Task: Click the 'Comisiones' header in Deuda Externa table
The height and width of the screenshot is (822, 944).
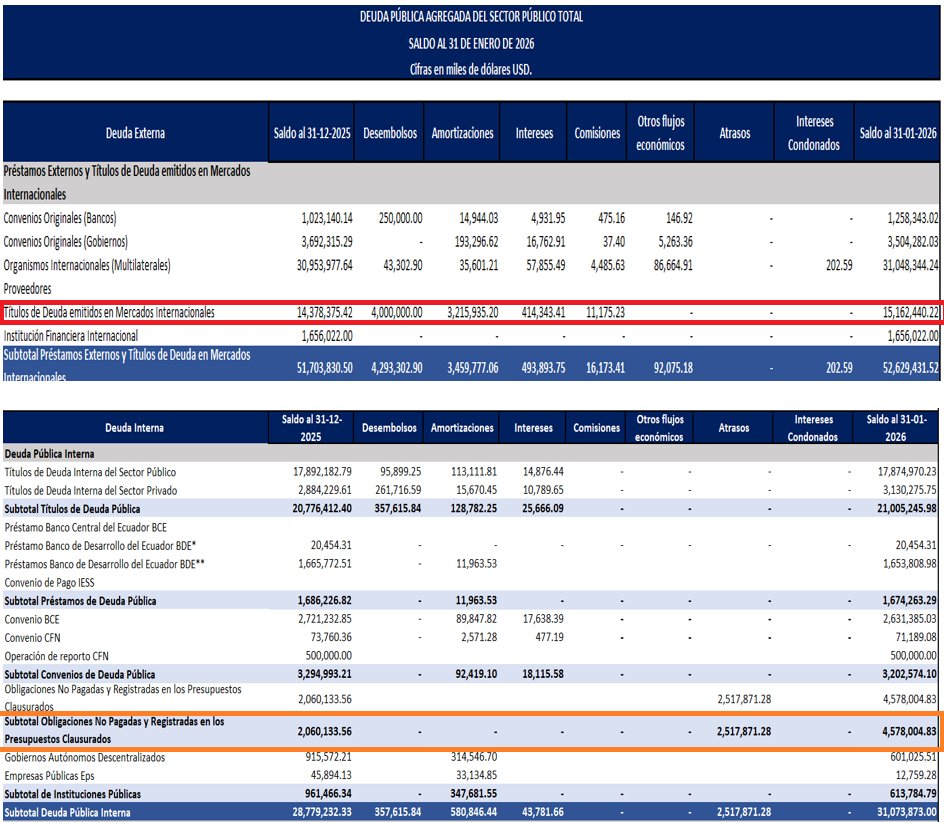Action: pos(597,133)
